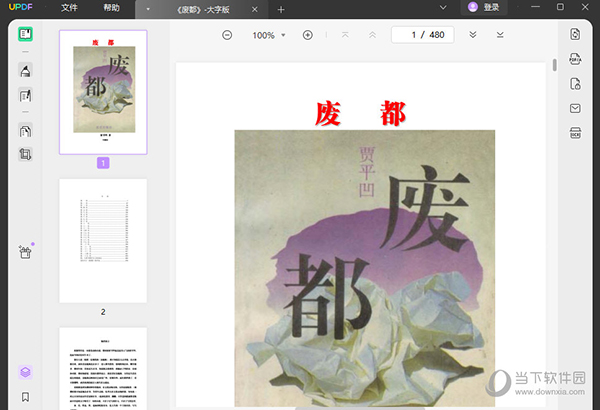
Task: Select the Comment highlighter tool
Action: 25,71
